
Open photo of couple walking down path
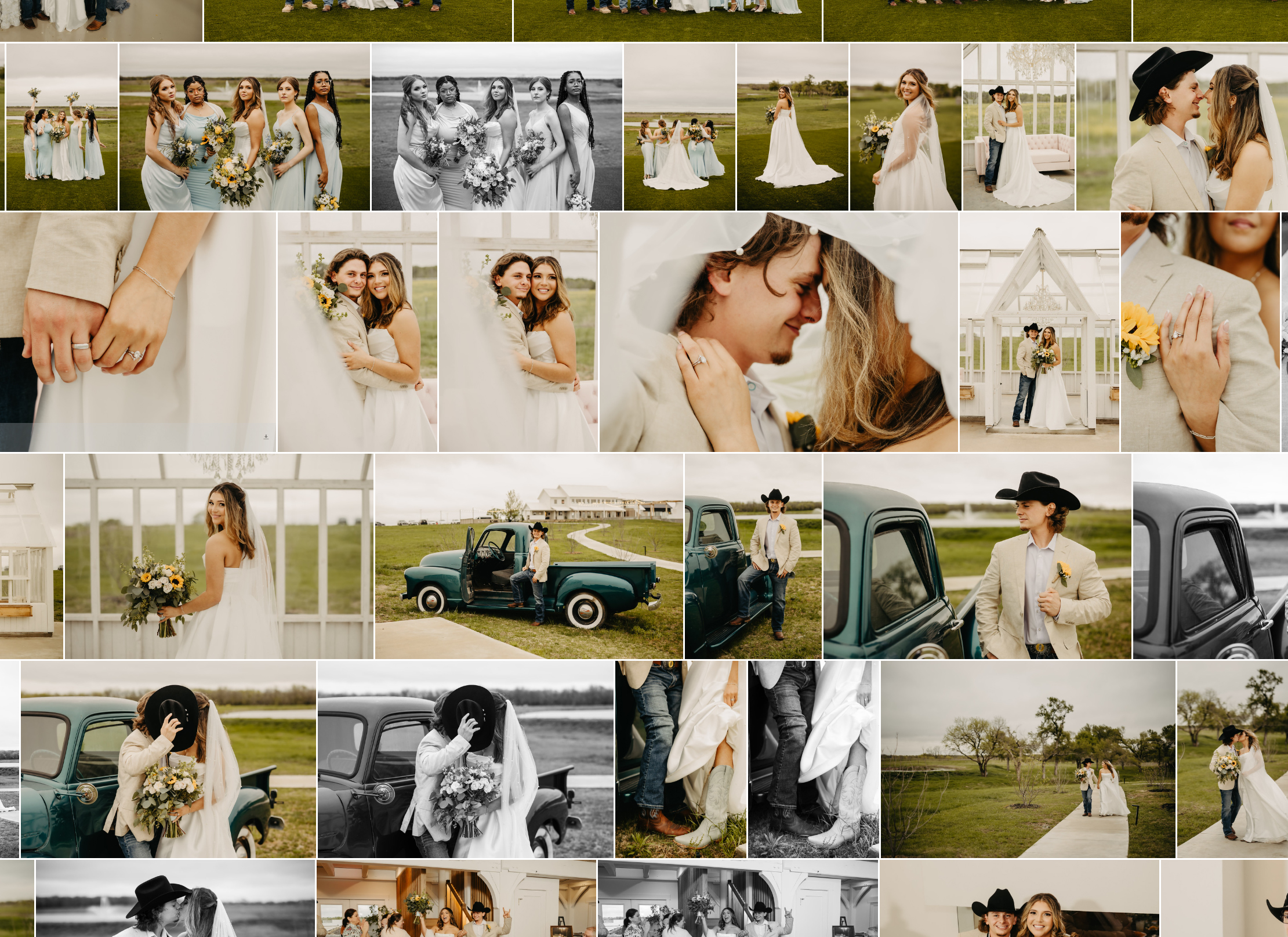click(x=1028, y=759)
